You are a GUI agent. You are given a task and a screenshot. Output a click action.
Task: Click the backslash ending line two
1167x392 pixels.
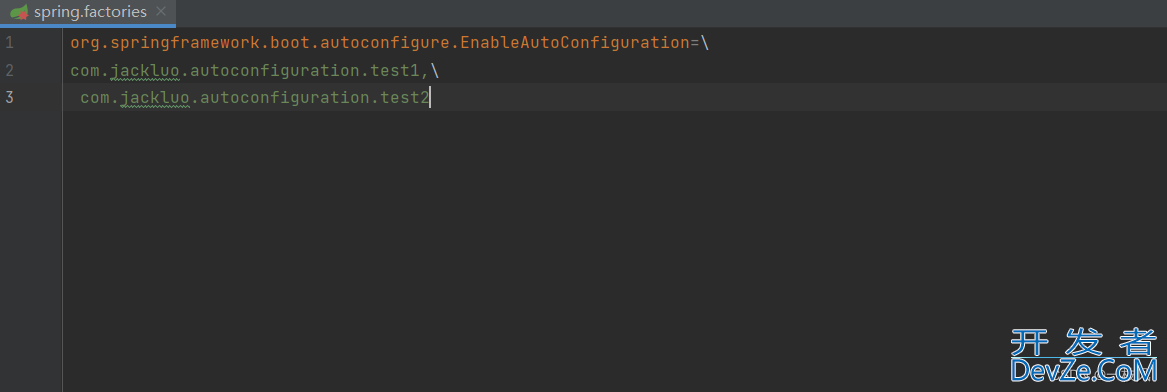pos(435,71)
